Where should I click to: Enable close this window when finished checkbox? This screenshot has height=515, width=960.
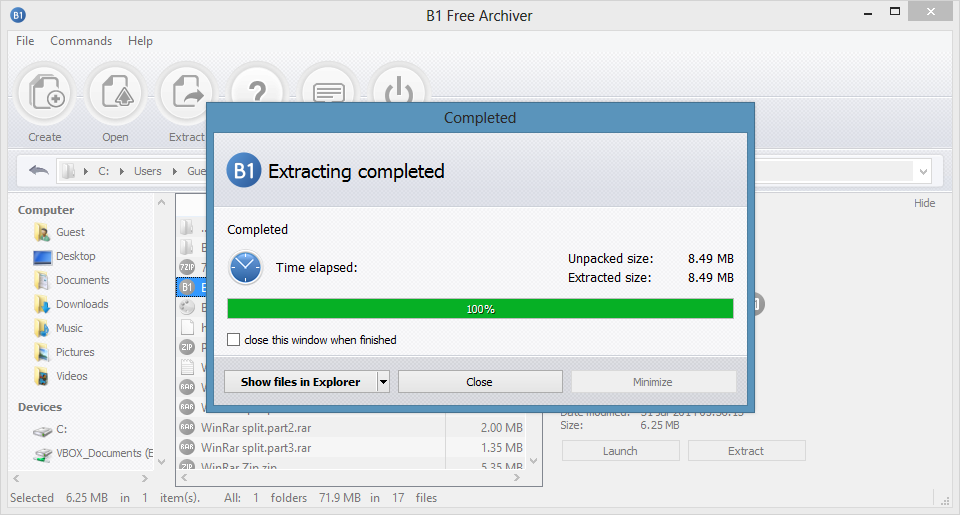233,339
